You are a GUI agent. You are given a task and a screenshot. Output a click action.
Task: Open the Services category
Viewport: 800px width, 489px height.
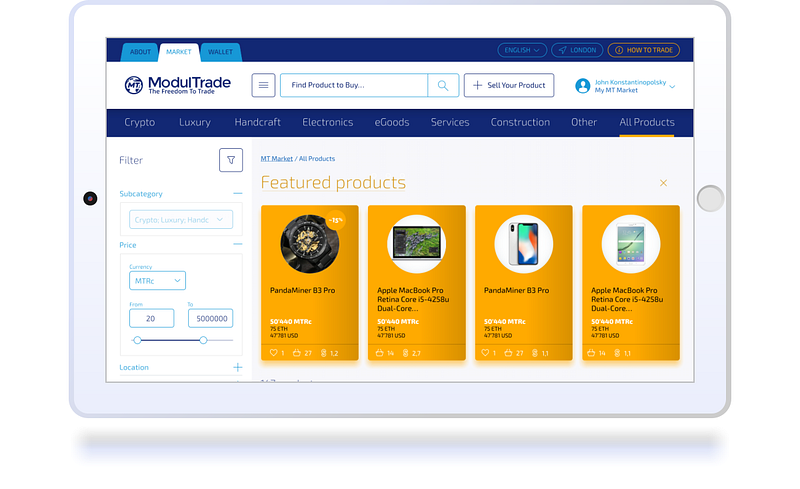449,122
